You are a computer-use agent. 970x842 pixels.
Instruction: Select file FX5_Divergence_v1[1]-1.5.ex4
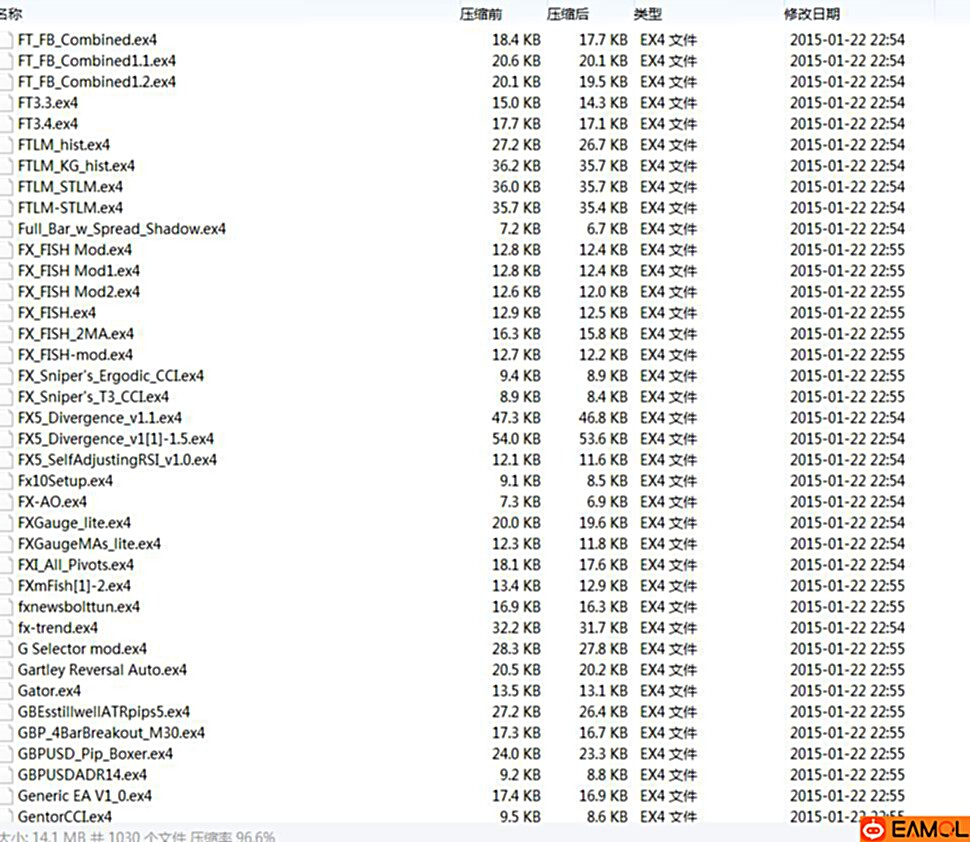(116, 440)
